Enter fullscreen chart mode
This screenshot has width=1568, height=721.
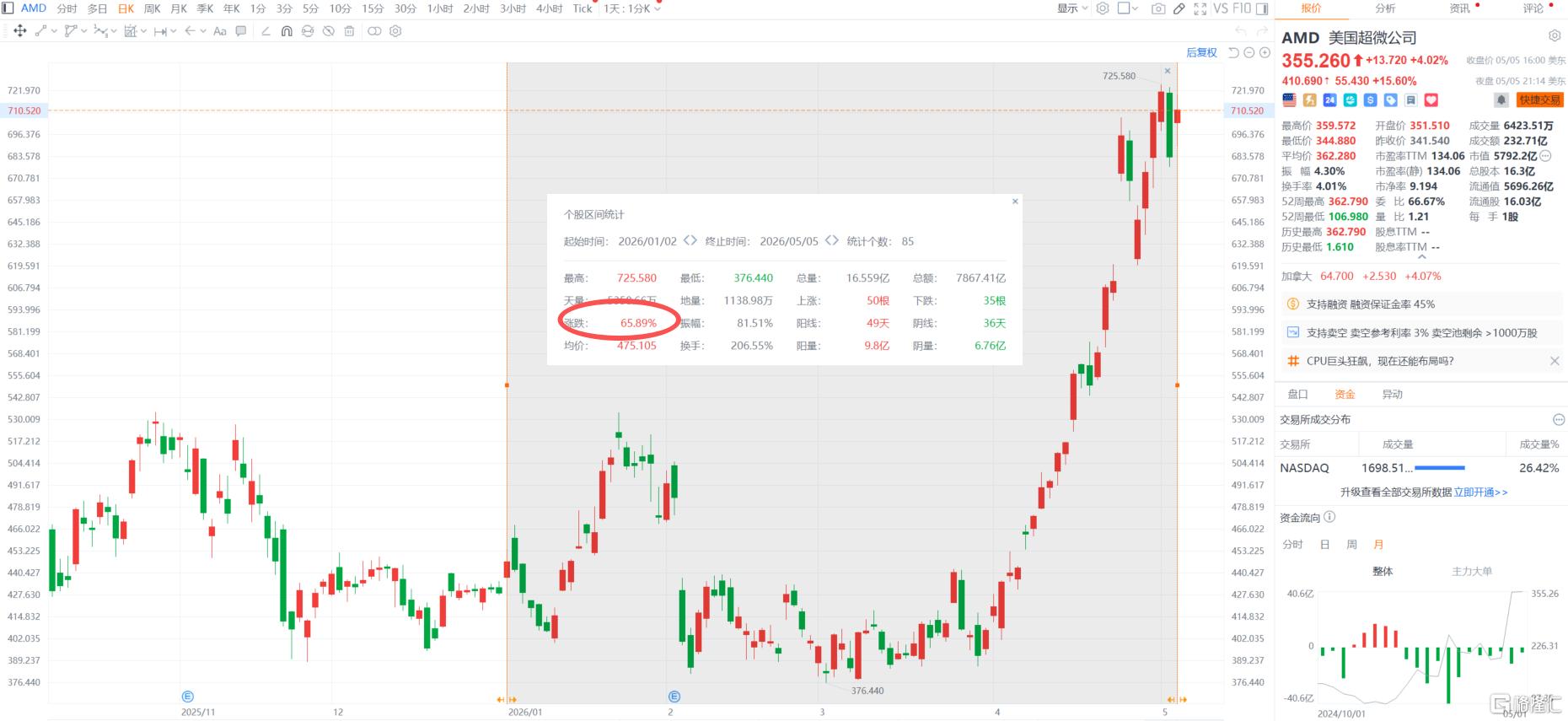1200,8
